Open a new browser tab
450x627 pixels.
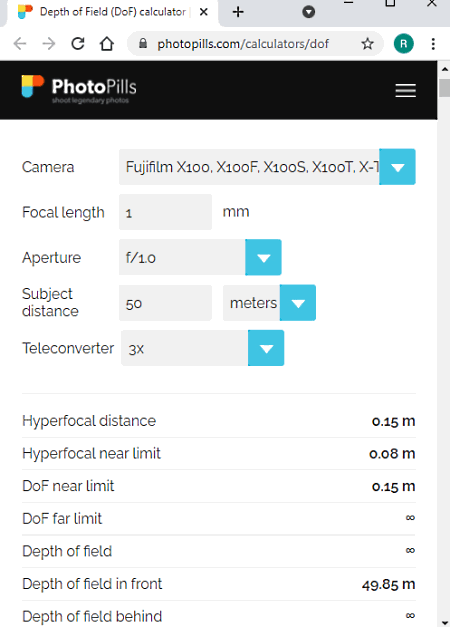[238, 12]
